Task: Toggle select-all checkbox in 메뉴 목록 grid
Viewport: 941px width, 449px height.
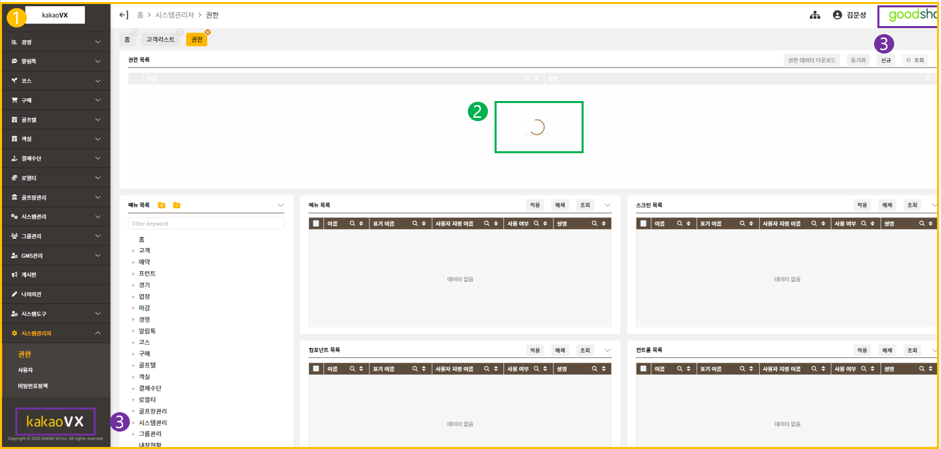Action: 316,224
